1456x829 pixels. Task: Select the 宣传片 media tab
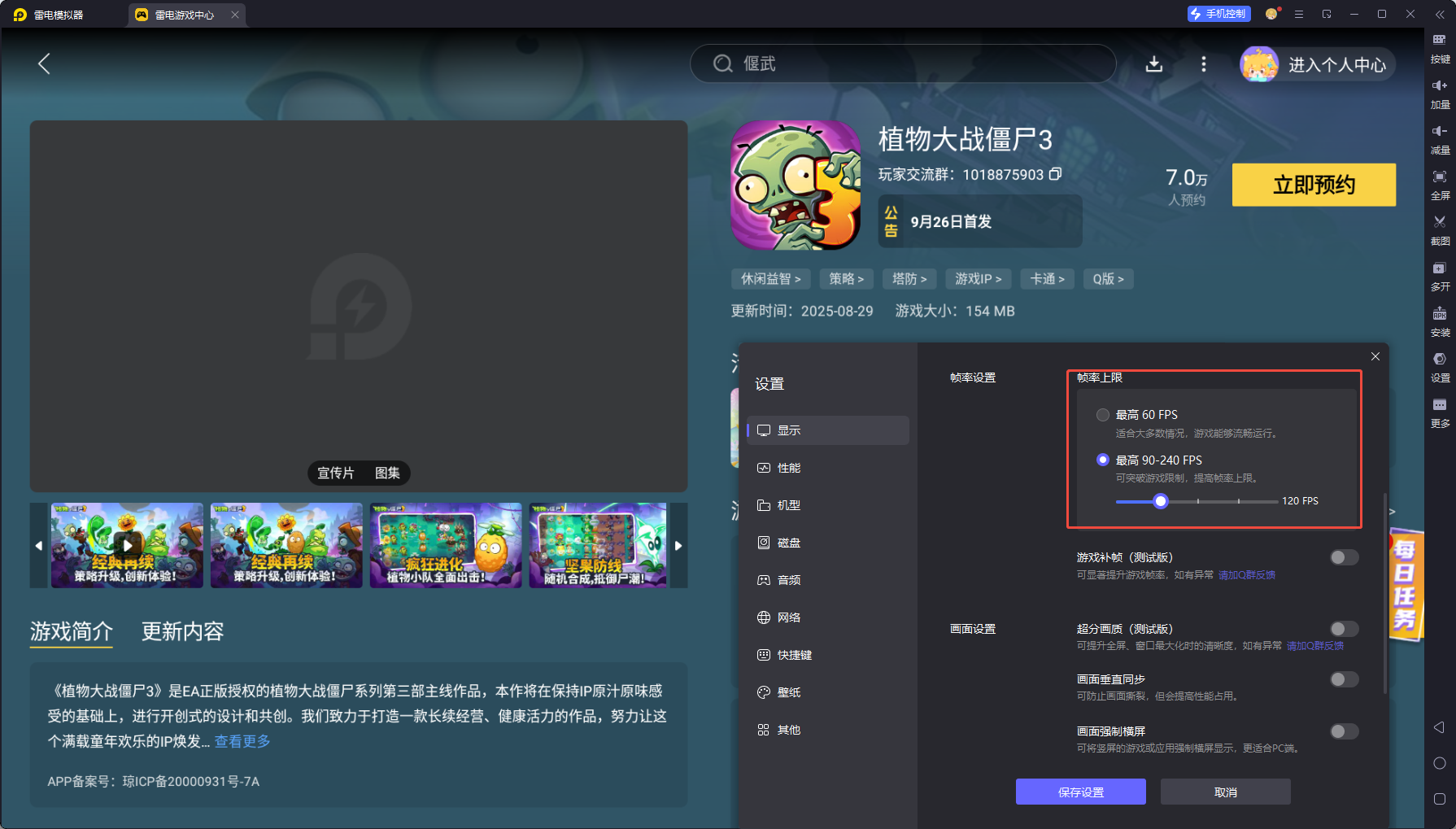click(336, 473)
